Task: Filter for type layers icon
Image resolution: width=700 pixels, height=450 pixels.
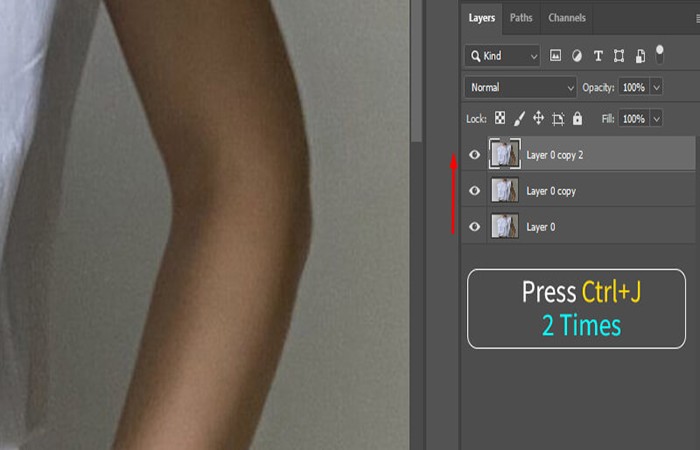Action: (x=598, y=56)
